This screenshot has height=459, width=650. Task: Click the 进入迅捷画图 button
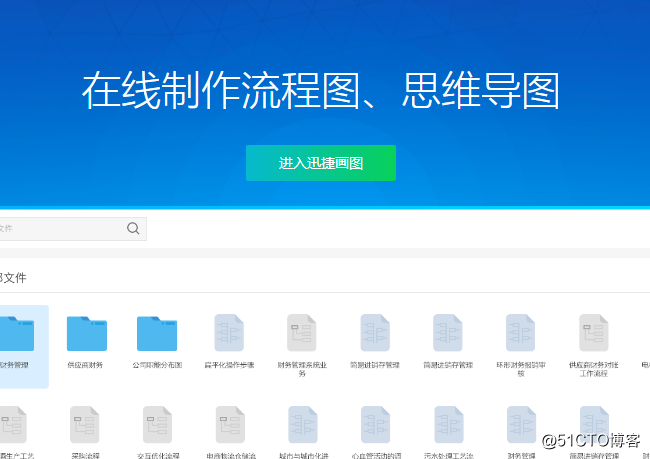[x=320, y=163]
